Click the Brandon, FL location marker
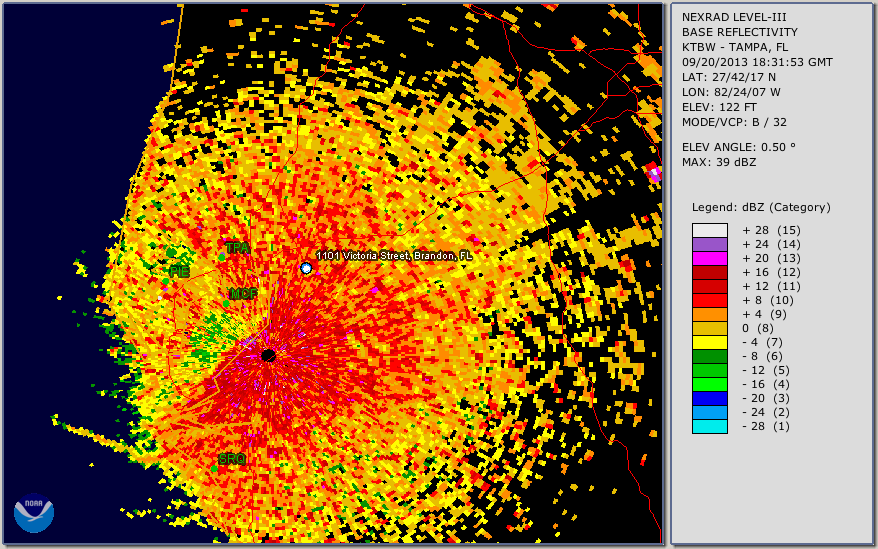Screen dimensions: 878x549 (x=306, y=268)
